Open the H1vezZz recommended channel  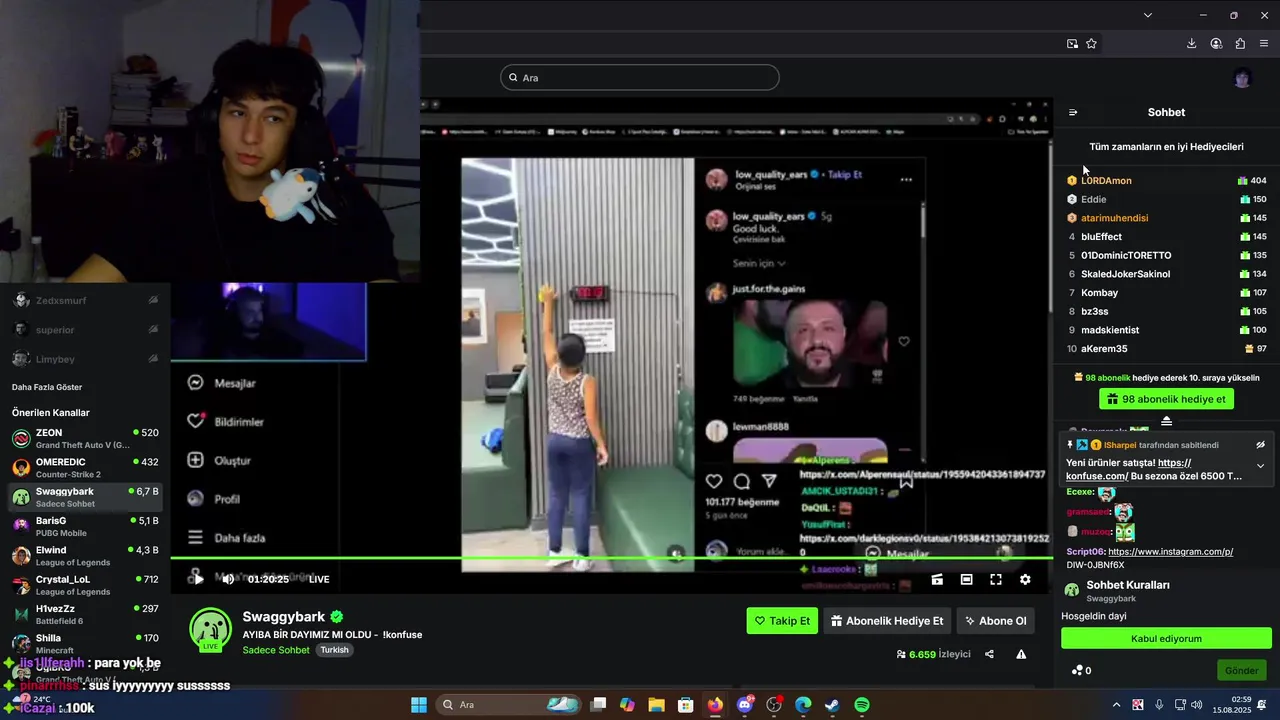(85, 614)
